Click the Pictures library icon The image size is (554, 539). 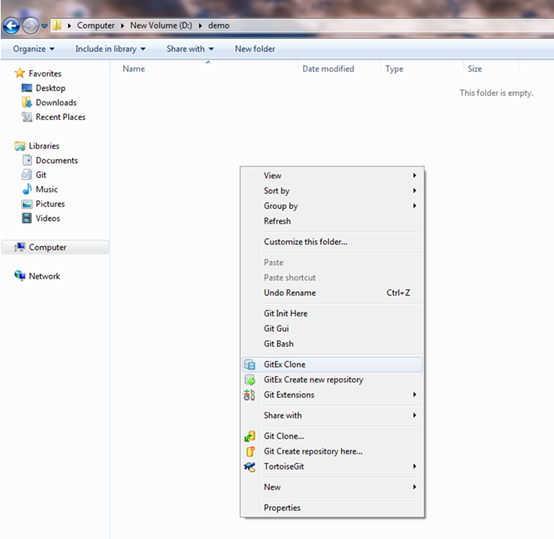(x=27, y=204)
